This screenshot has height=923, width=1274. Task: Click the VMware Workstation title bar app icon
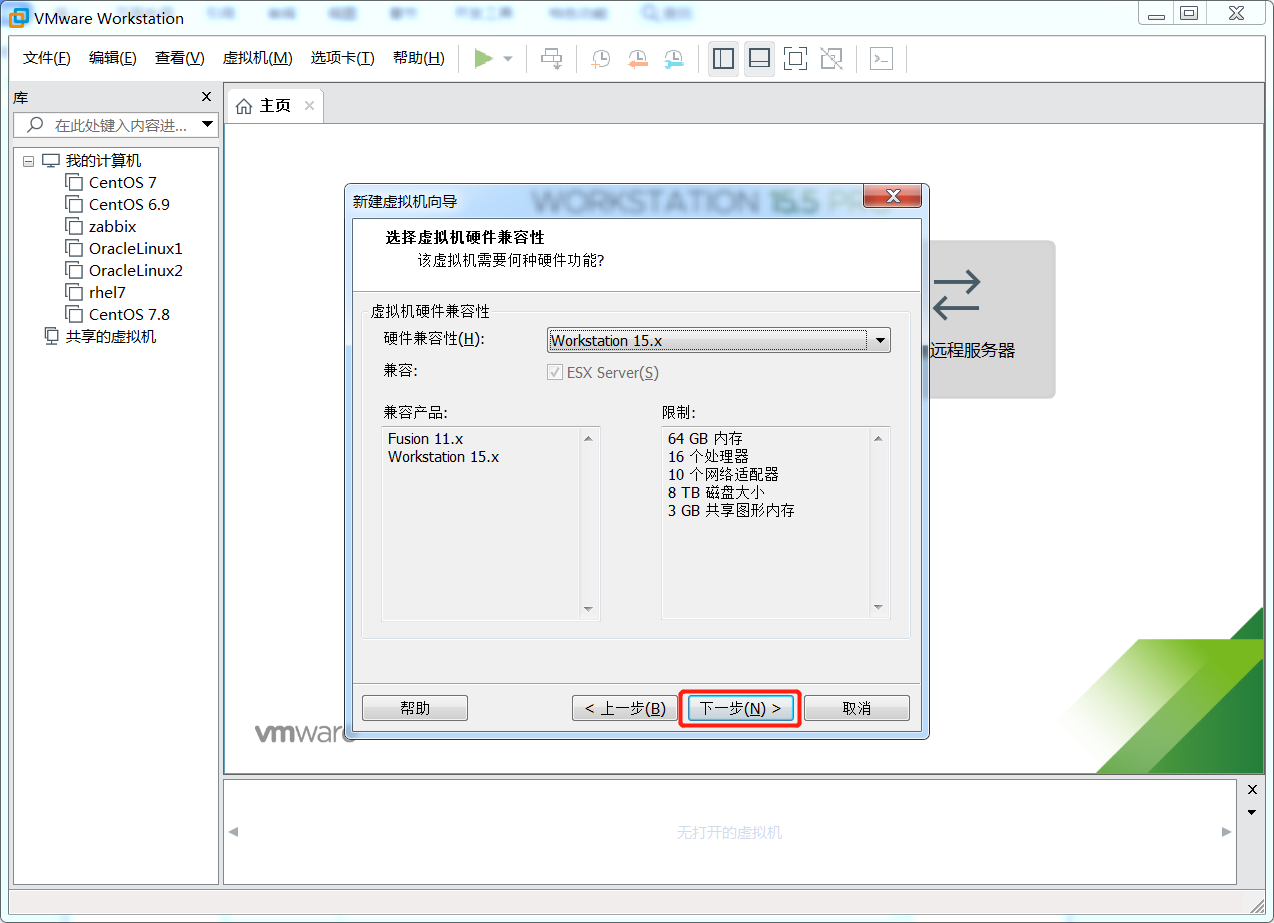(x=17, y=17)
